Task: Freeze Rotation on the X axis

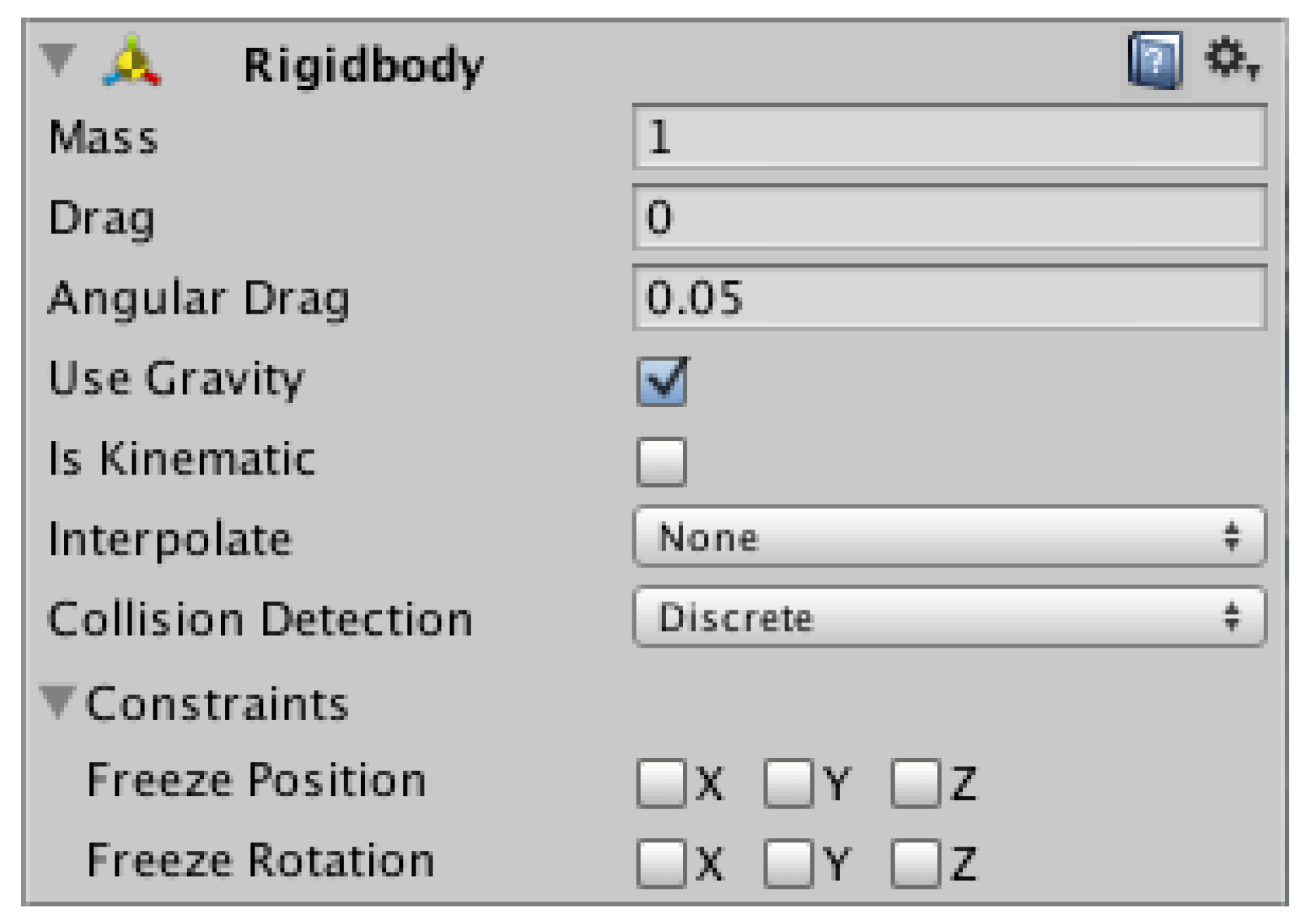Action: coord(661,862)
